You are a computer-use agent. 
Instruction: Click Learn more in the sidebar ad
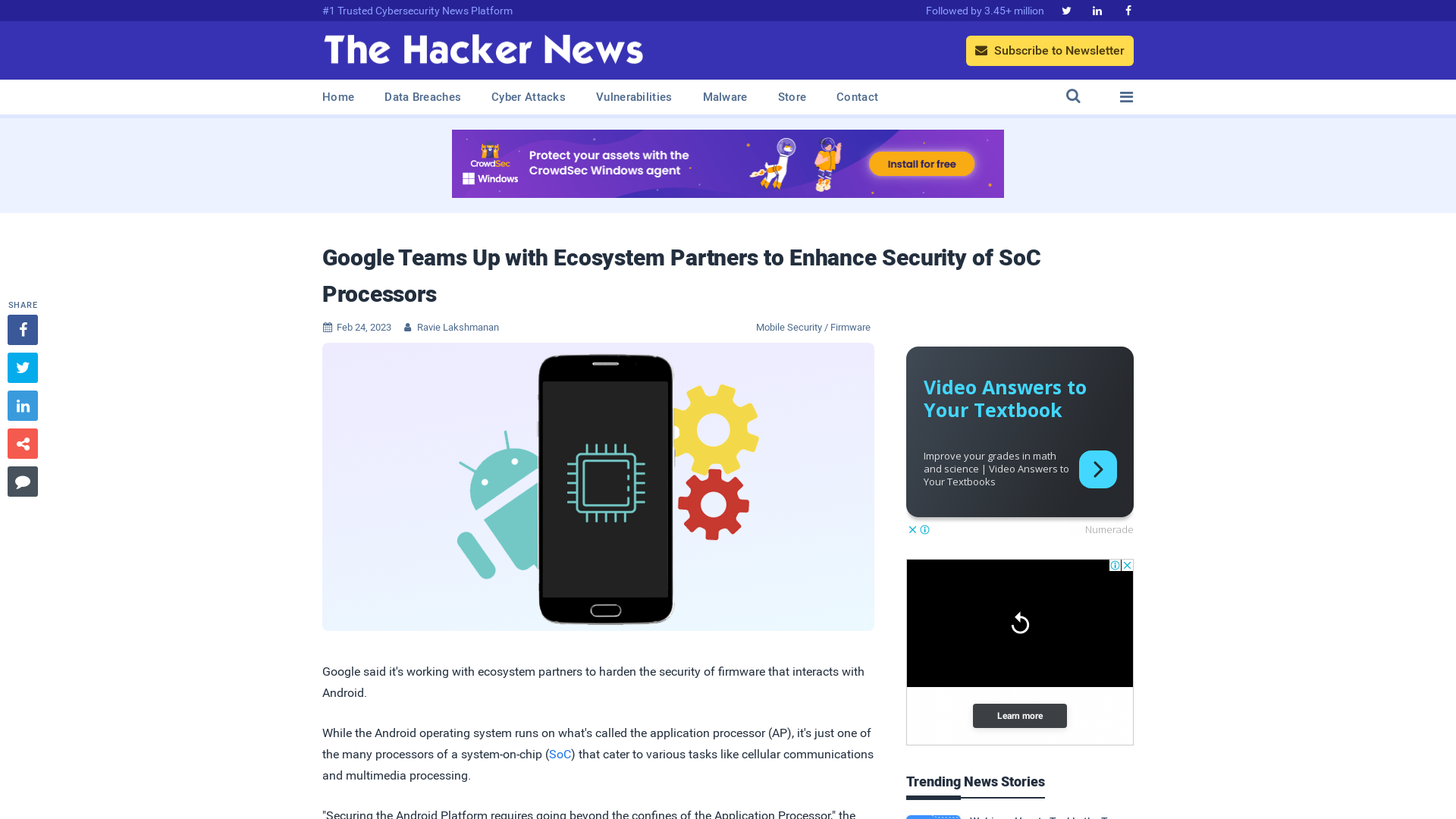point(1019,715)
